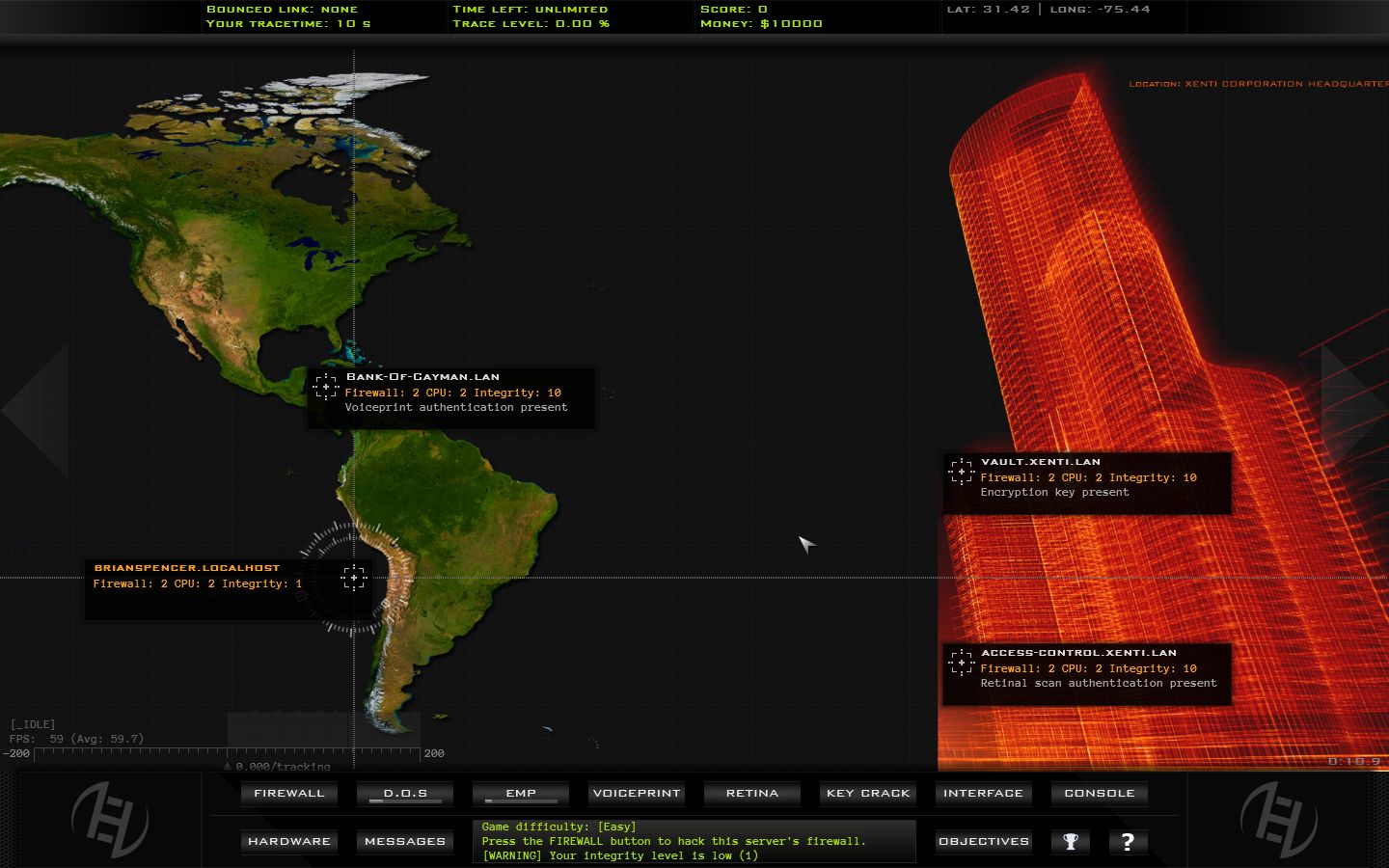Open the question mark help icon
This screenshot has height=868, width=1389.
(x=1128, y=842)
